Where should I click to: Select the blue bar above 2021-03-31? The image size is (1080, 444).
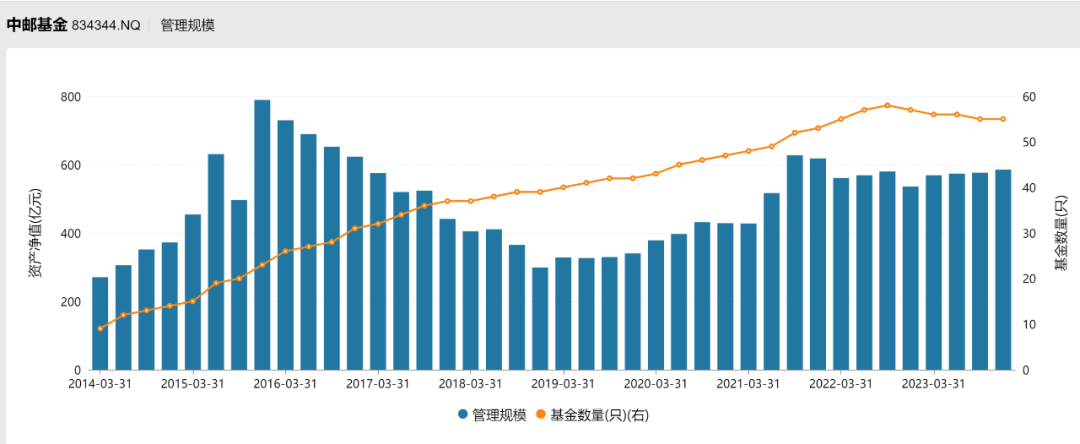[749, 297]
